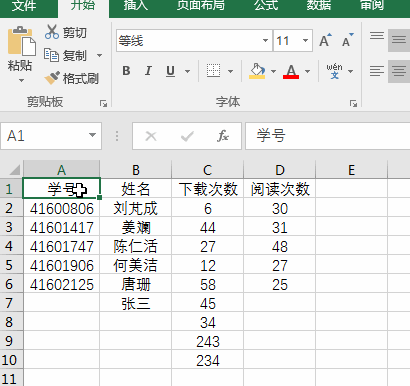Click the Select All corner triangle
This screenshot has width=410, height=386.
coord(14,170)
